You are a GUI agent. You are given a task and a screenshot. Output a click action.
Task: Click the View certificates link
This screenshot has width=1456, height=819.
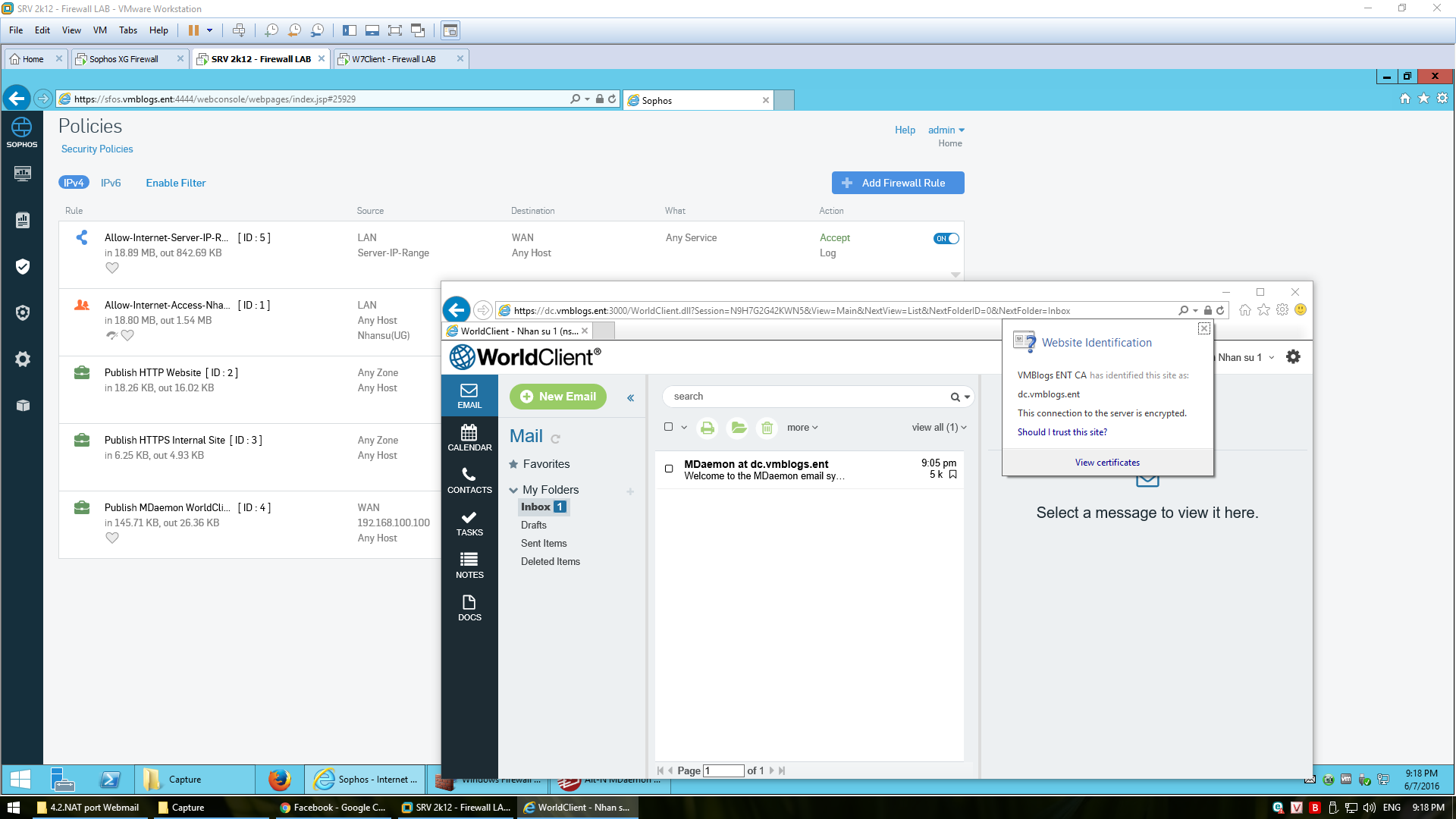[1107, 463]
